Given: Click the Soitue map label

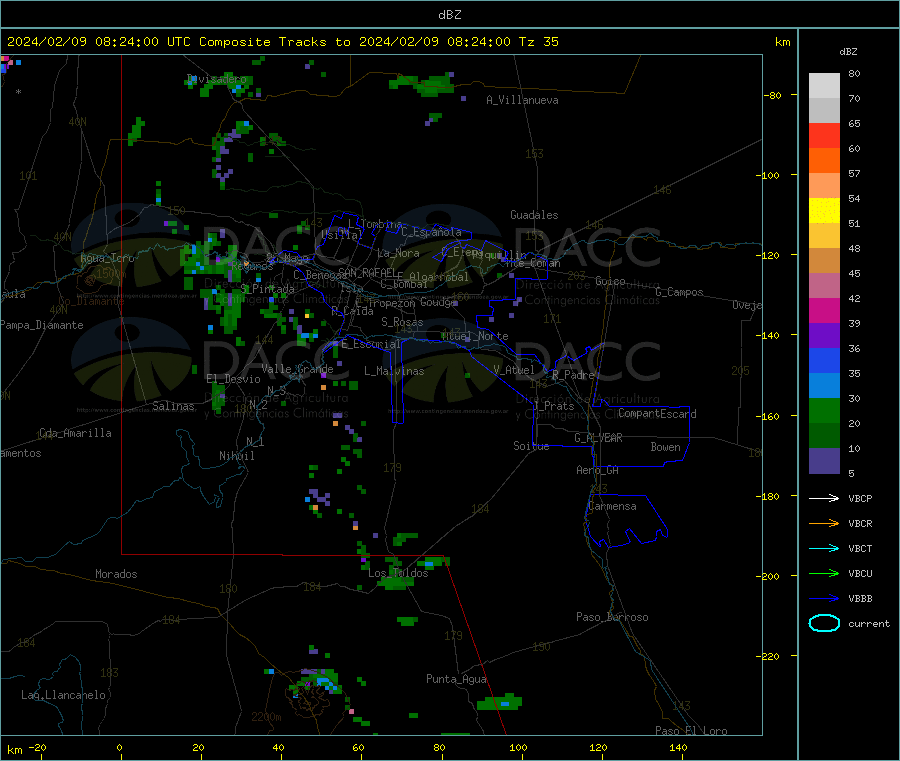Looking at the screenshot, I should (531, 446).
